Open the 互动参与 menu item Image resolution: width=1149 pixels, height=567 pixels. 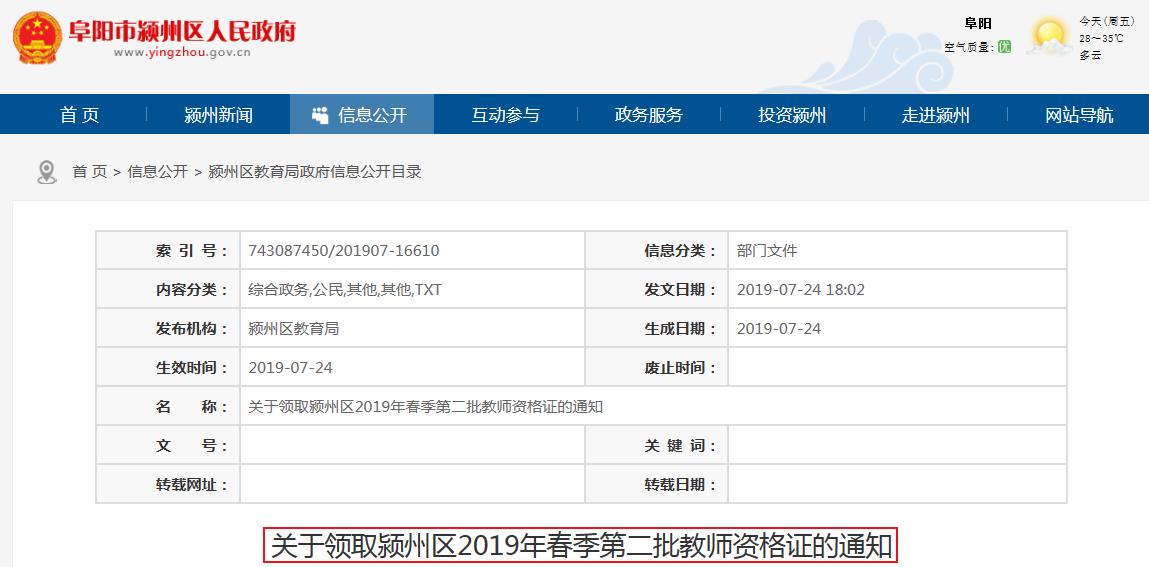(505, 115)
